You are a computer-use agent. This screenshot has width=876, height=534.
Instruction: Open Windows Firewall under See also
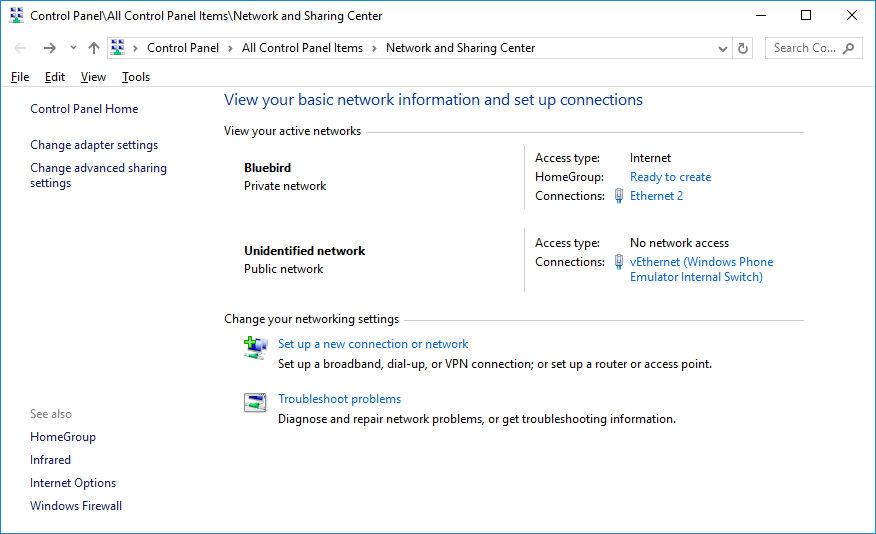[x=76, y=506]
